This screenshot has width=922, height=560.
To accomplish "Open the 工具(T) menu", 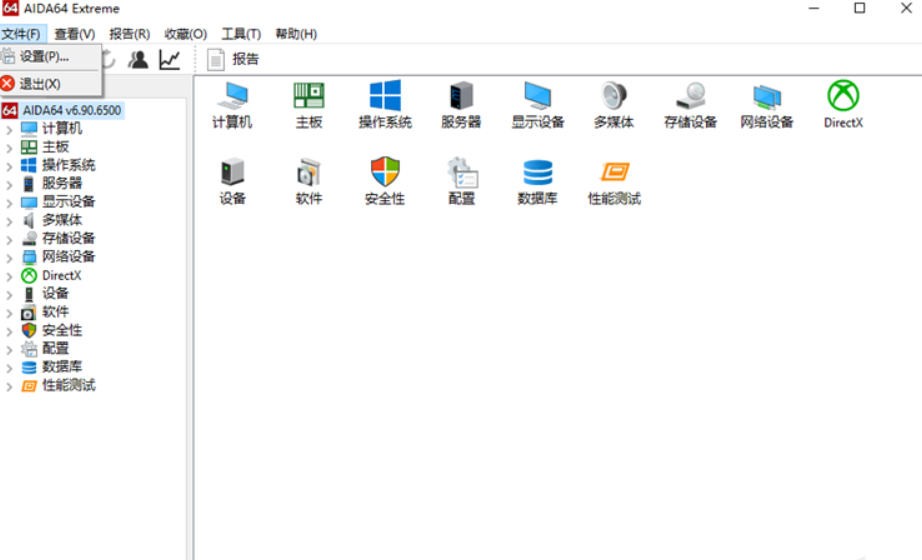I will coord(241,34).
